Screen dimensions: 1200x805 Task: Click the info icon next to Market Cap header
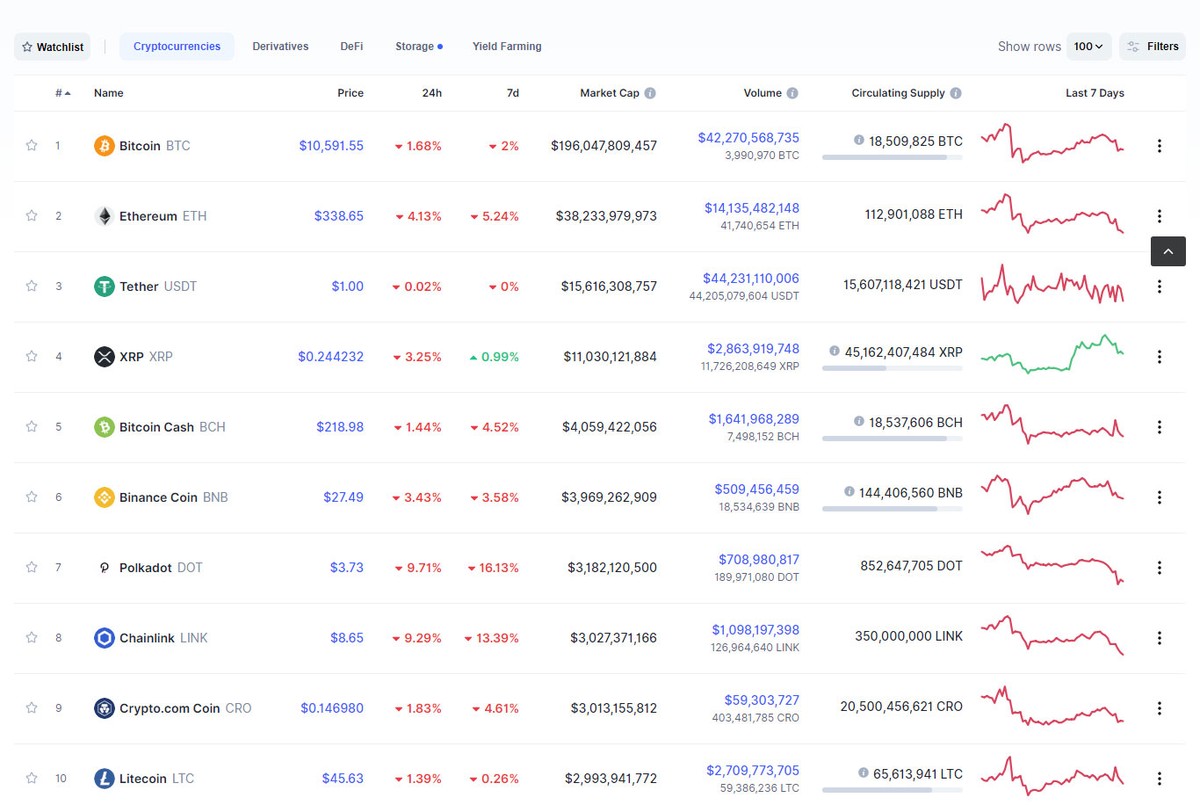coord(650,92)
